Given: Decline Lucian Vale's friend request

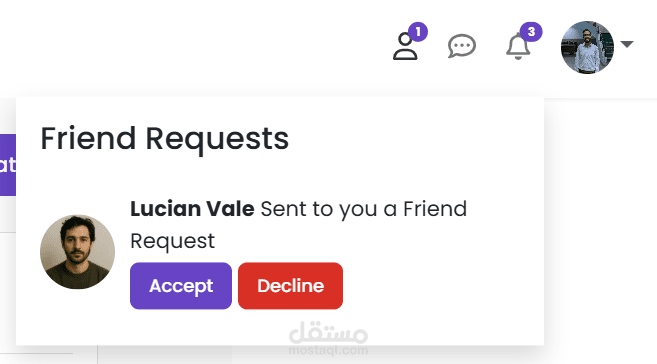Looking at the screenshot, I should click(290, 286).
